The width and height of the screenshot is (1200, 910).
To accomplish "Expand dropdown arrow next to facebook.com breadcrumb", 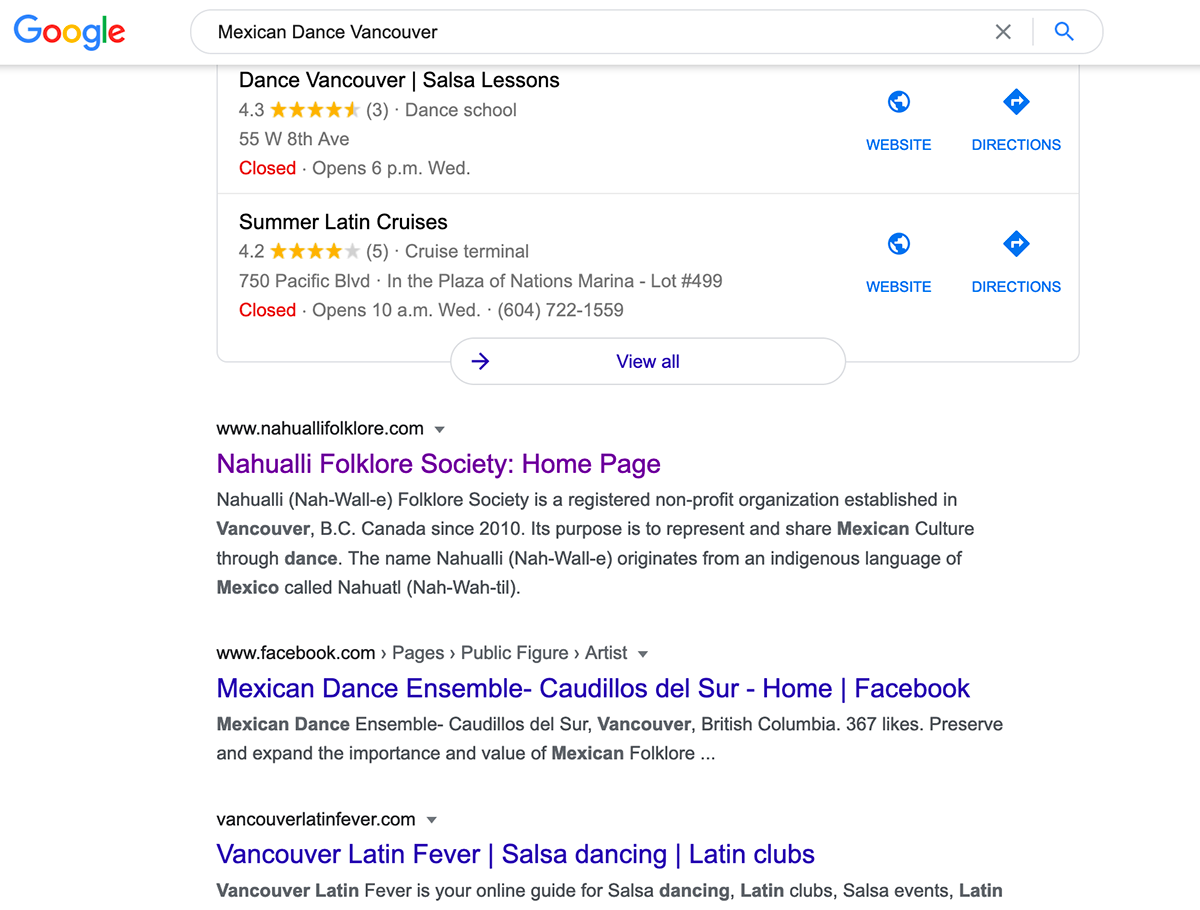I will pyautogui.click(x=643, y=654).
